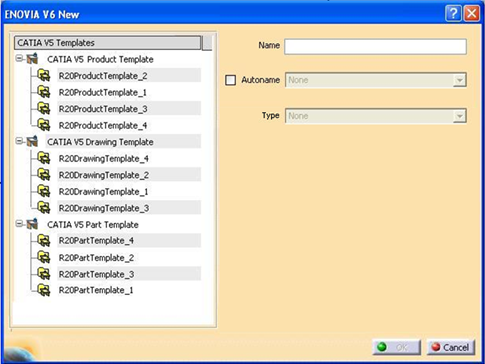Click the icon beside R20DrawingTemplate_4
Viewport: 485px width, 364px height.
click(44, 158)
